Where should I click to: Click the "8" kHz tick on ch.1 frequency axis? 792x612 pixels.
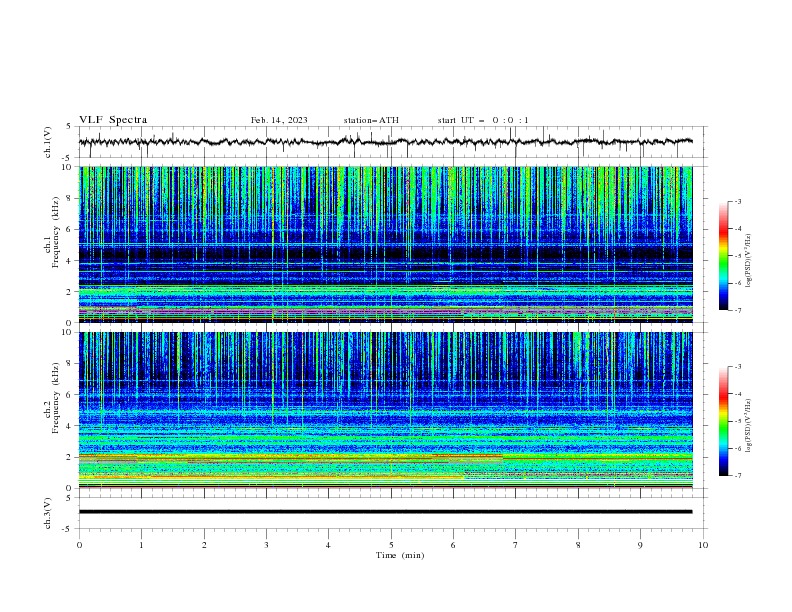pyautogui.click(x=70, y=198)
